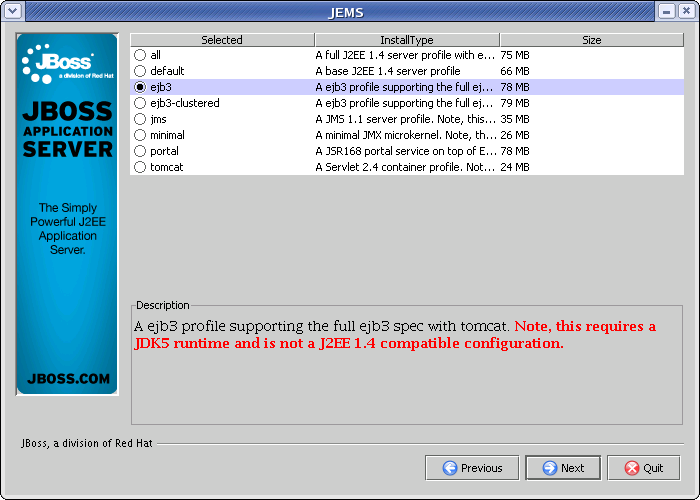Click the "JBoss, a division of Red Hat" footer label

coord(87,443)
